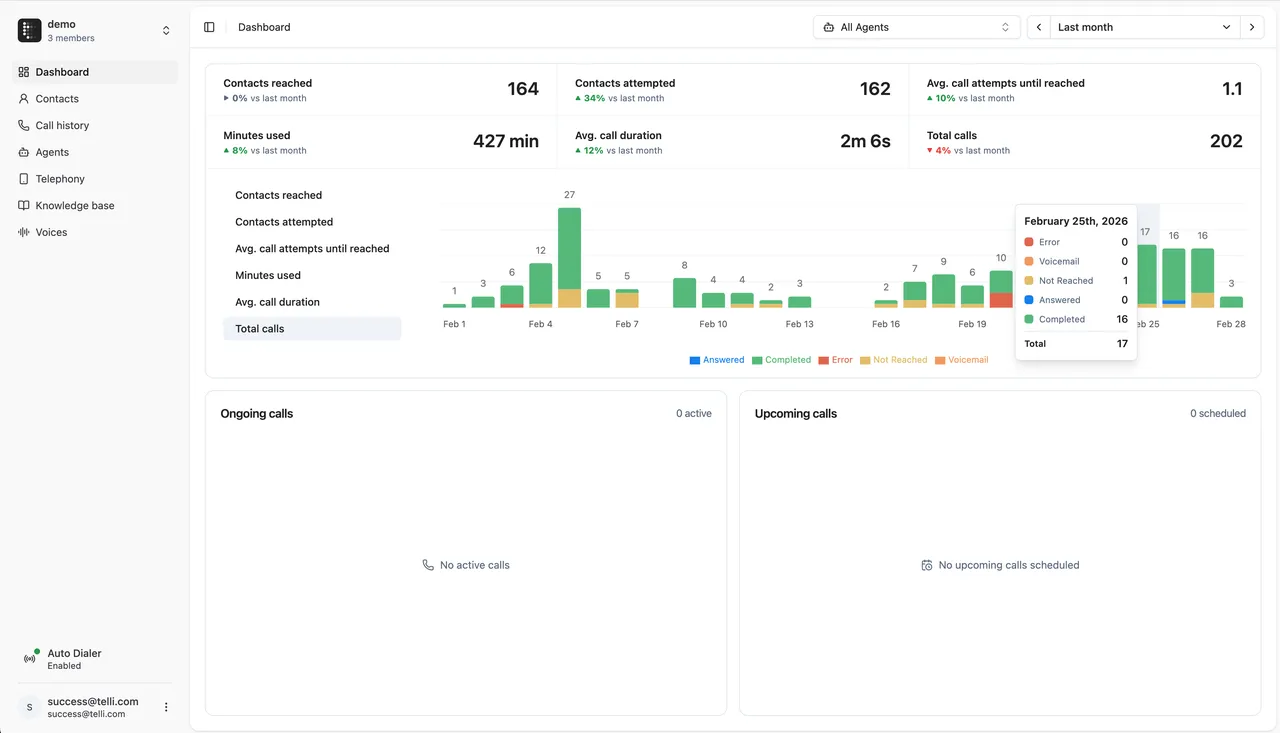Open account options three-dot menu
1280x733 pixels.
pyautogui.click(x=166, y=707)
